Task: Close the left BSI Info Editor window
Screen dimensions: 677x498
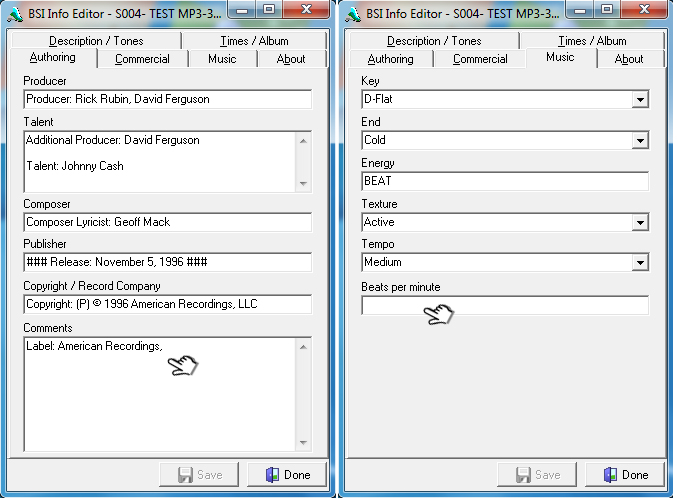Action: coord(306,10)
